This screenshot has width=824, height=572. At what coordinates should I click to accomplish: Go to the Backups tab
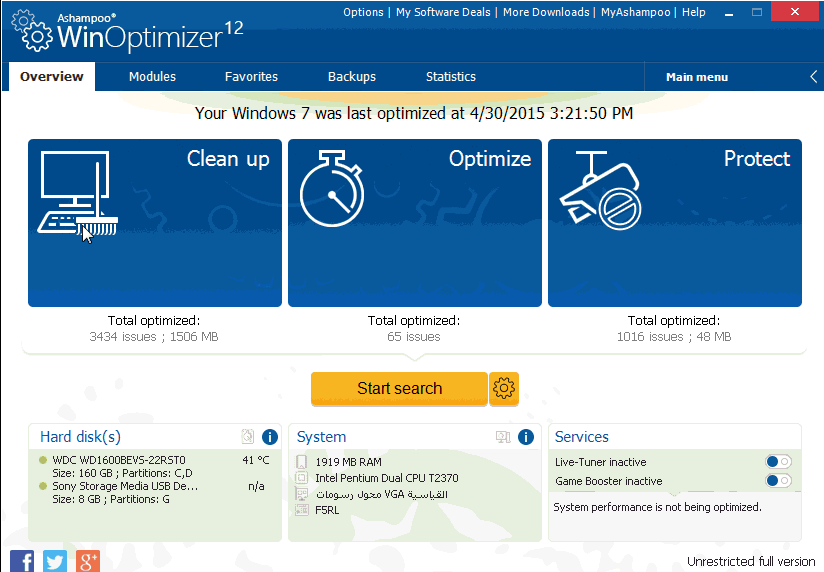[352, 77]
